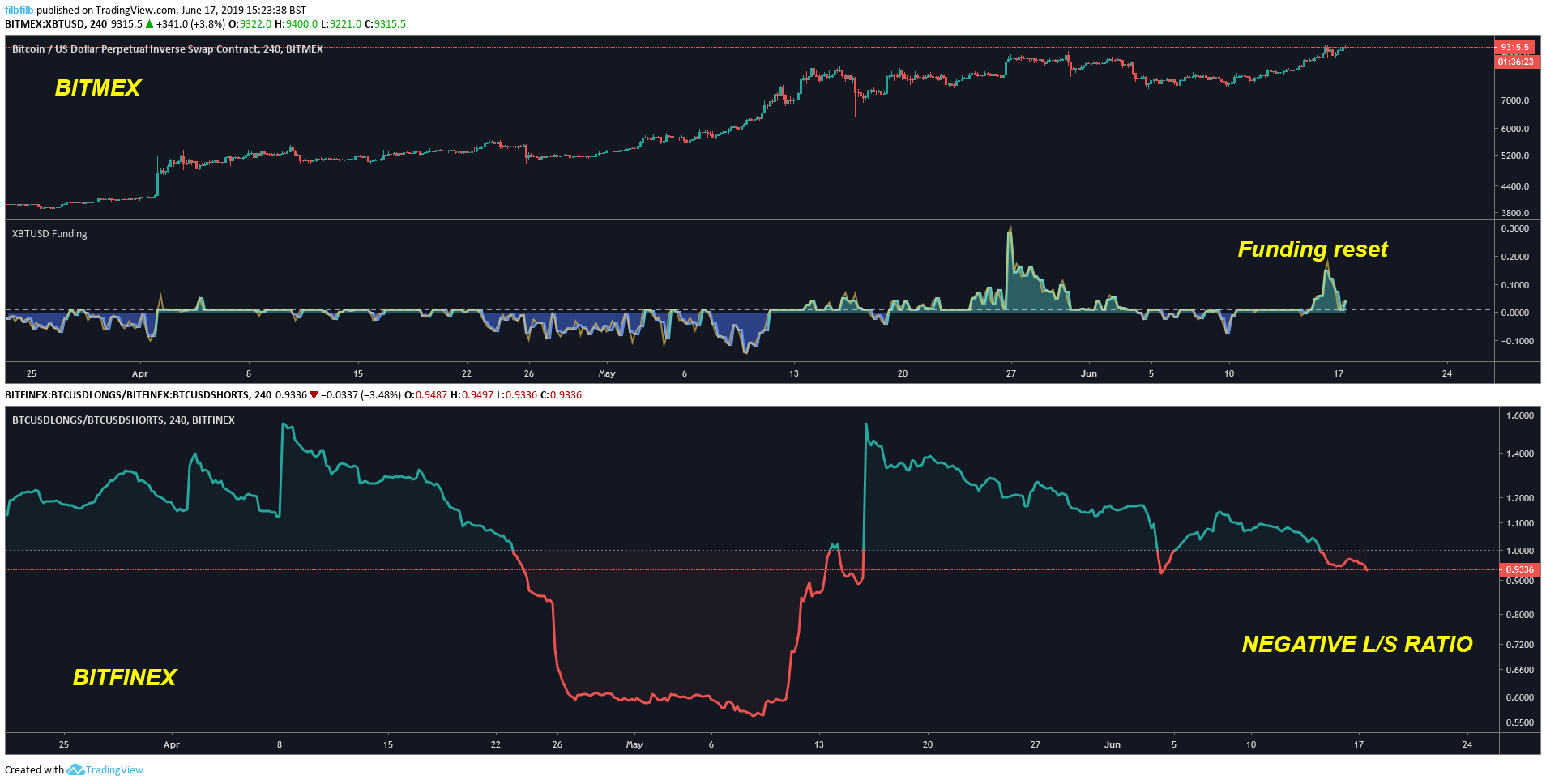Select the Bitcoin Perpetual Inverse Swap Contract title
This screenshot has width=1546, height=784.
click(167, 49)
